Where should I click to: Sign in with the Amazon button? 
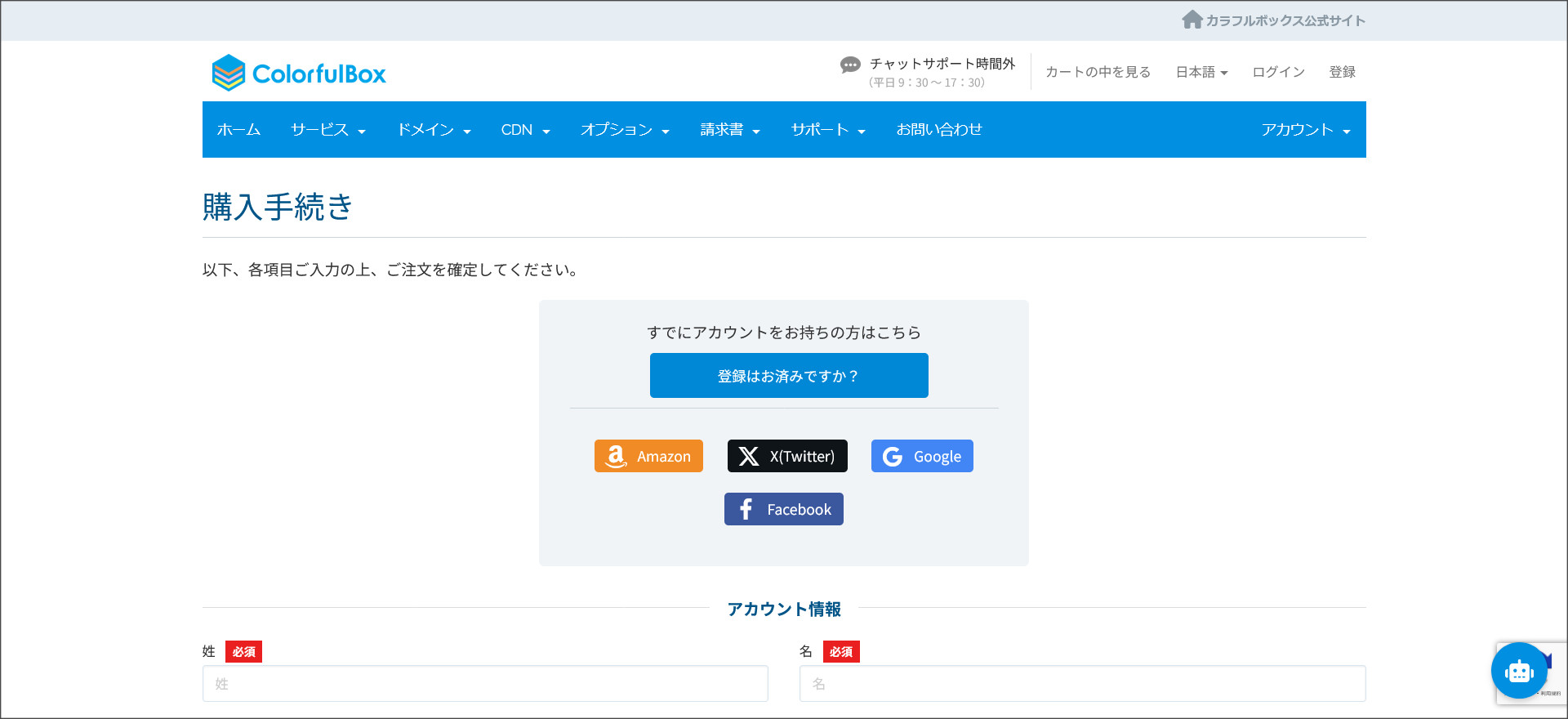point(648,456)
